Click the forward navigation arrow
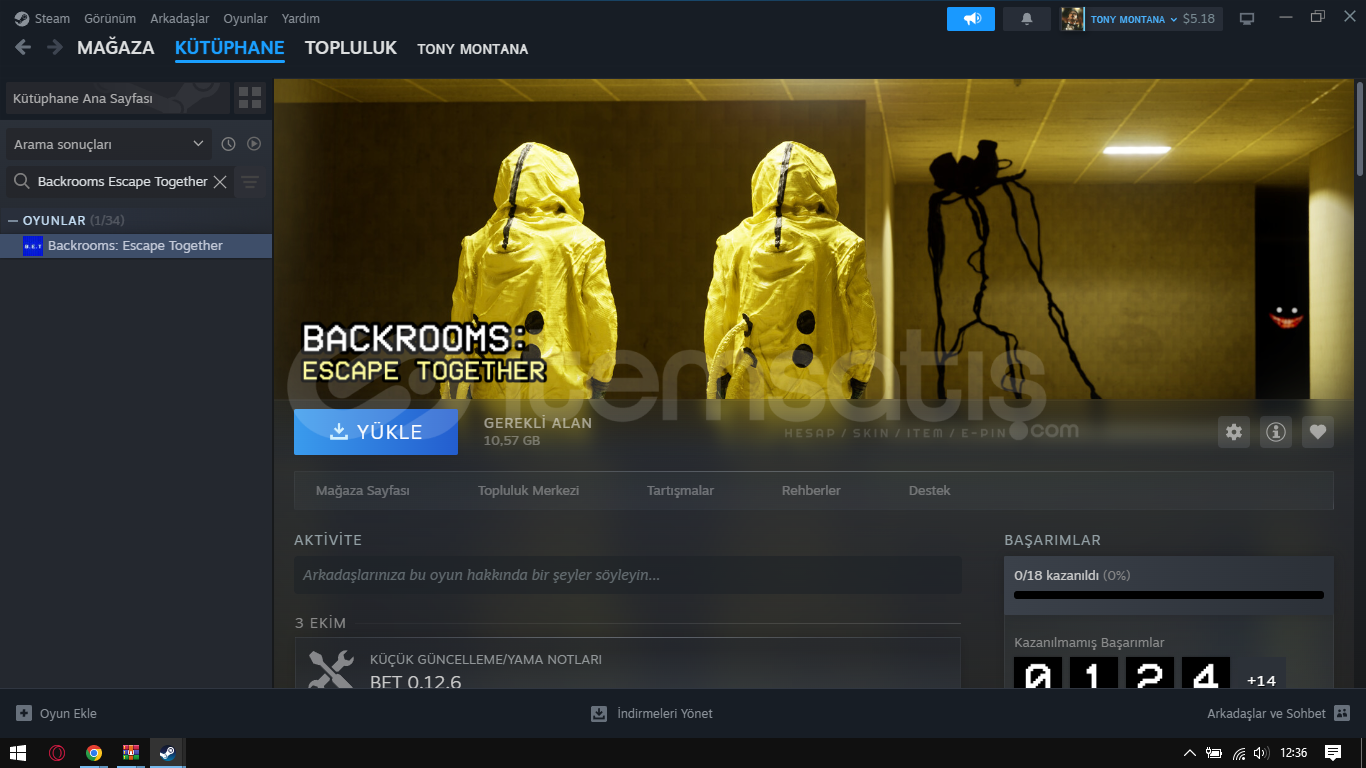Image resolution: width=1366 pixels, height=768 pixels. tap(55, 47)
